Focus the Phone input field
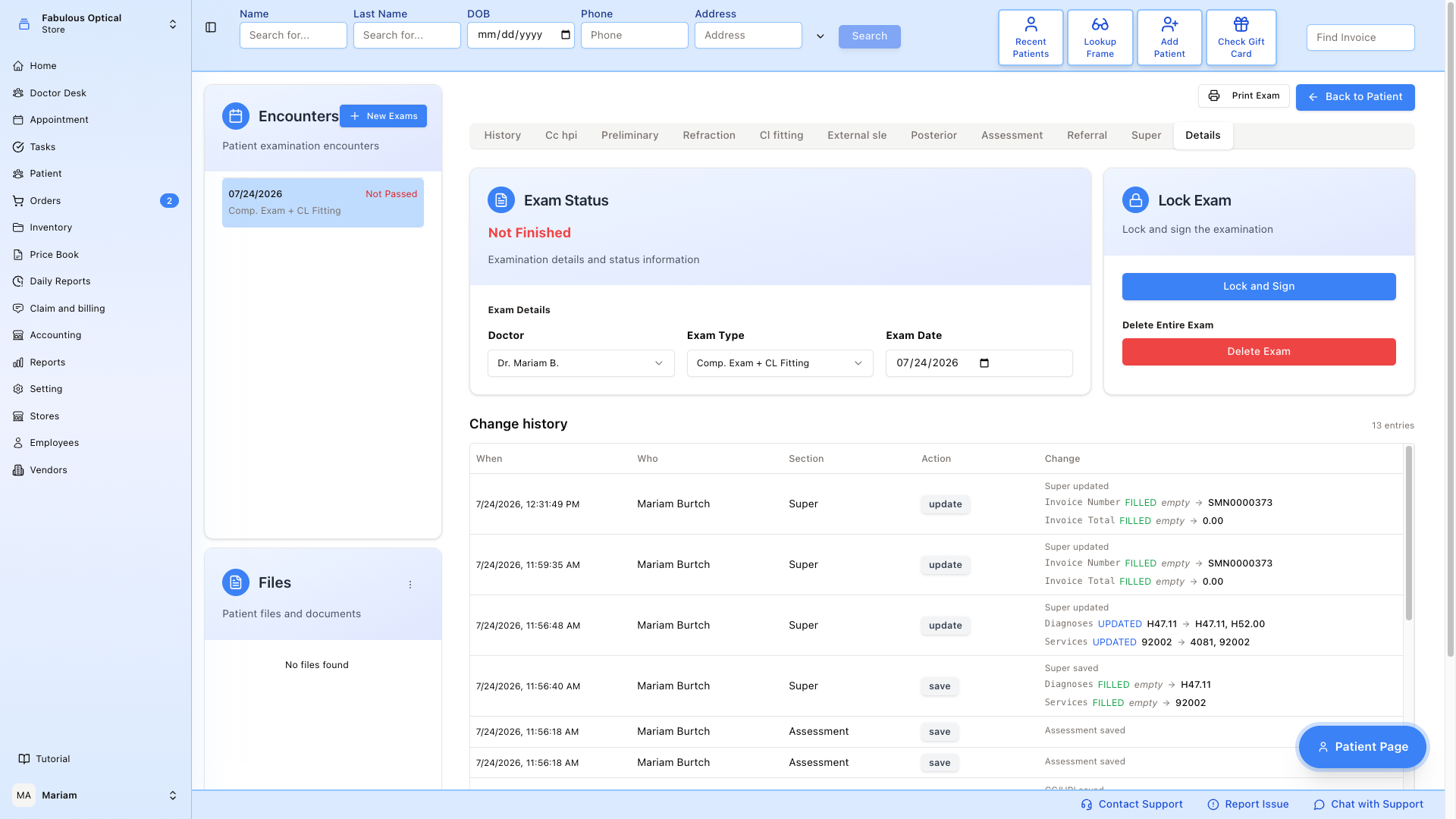This screenshot has height=819, width=1456. 634,36
